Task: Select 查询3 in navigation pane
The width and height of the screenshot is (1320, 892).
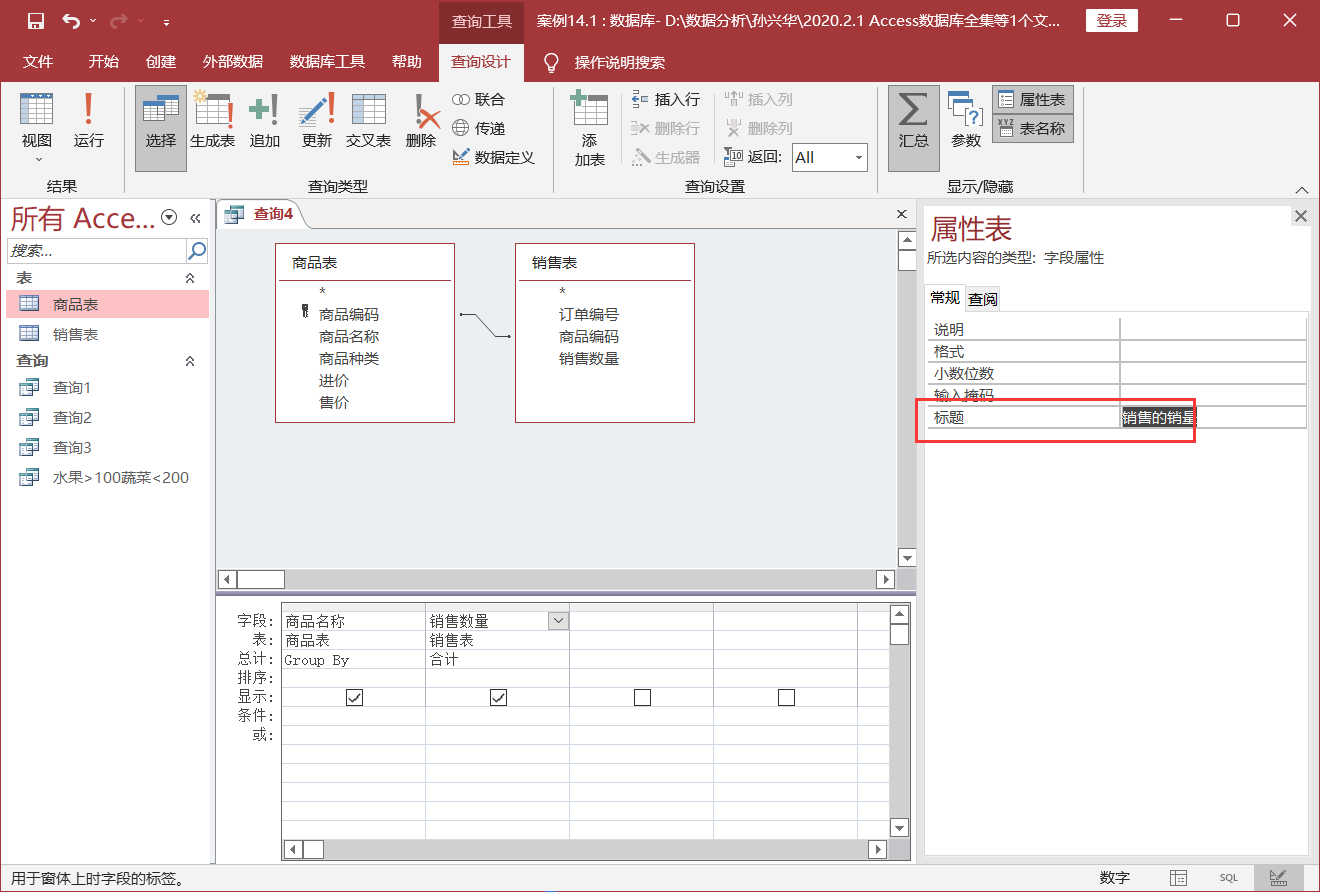Action: pyautogui.click(x=108, y=447)
